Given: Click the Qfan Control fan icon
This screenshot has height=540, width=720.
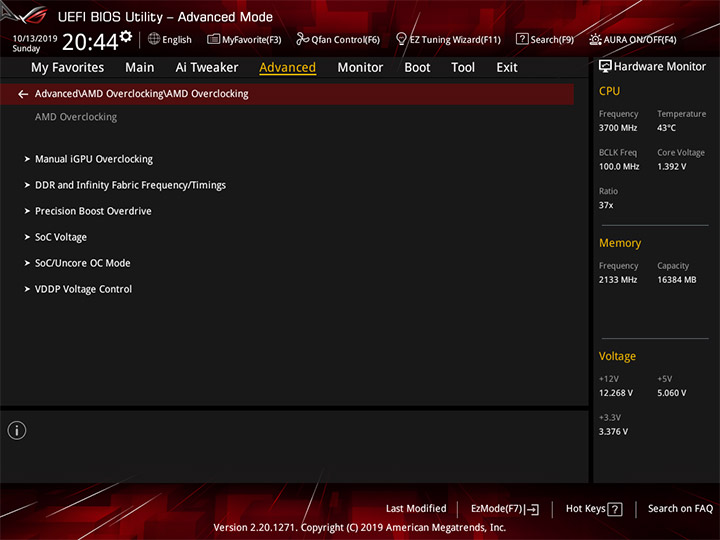Looking at the screenshot, I should [x=302, y=39].
